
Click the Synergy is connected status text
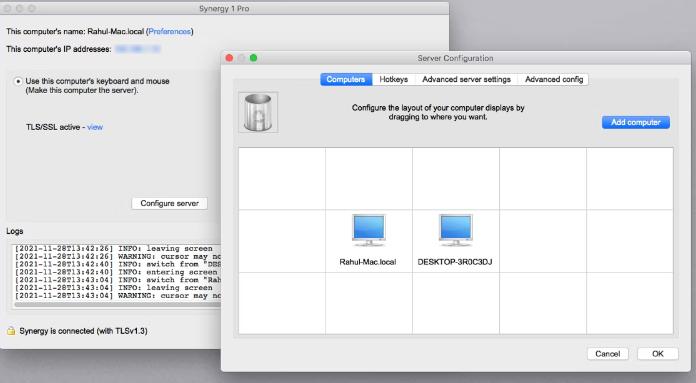[x=83, y=331]
